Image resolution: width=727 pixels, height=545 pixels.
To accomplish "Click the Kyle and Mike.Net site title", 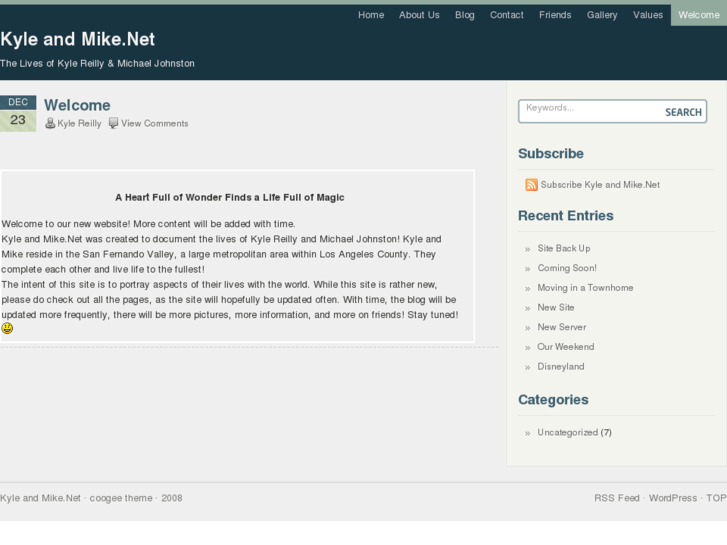I will [x=77, y=39].
